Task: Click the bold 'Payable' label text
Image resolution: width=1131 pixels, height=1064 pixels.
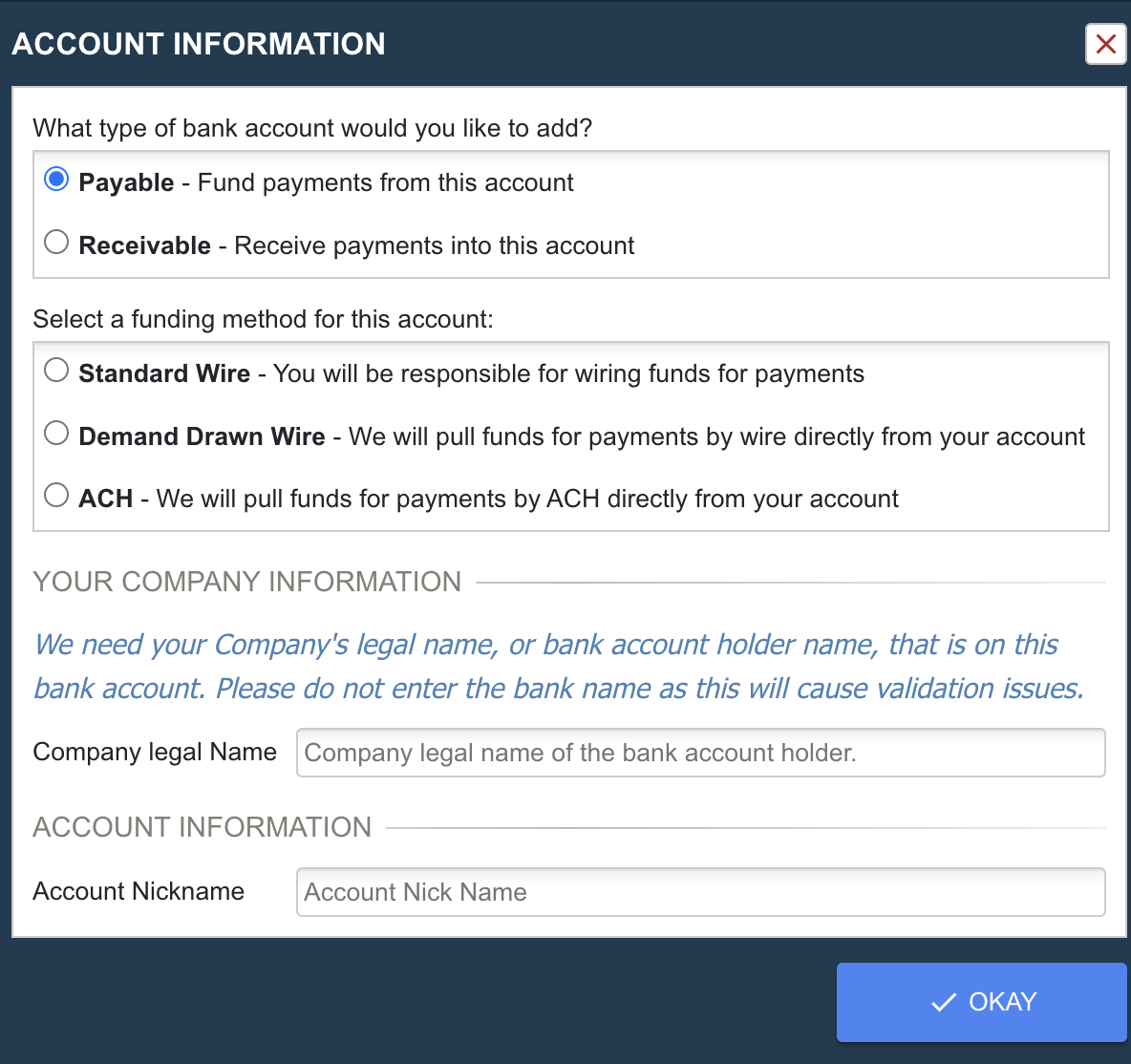Action: (x=126, y=182)
